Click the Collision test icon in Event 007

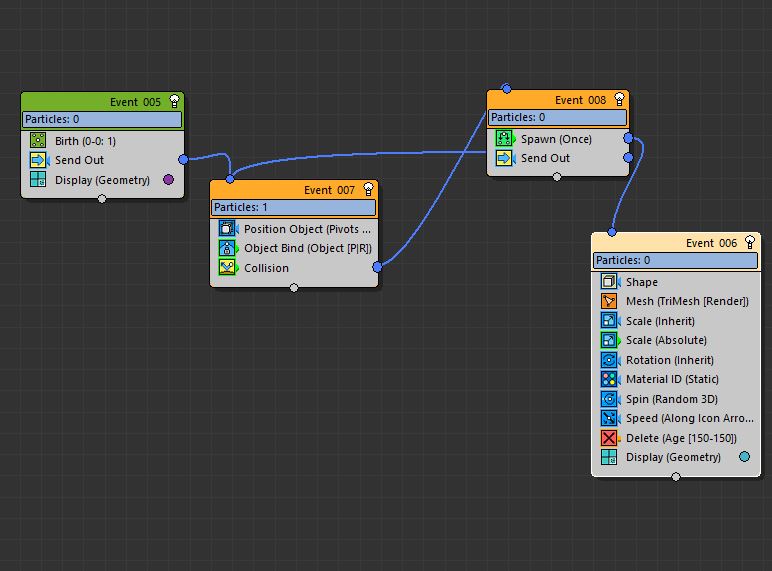(227, 268)
